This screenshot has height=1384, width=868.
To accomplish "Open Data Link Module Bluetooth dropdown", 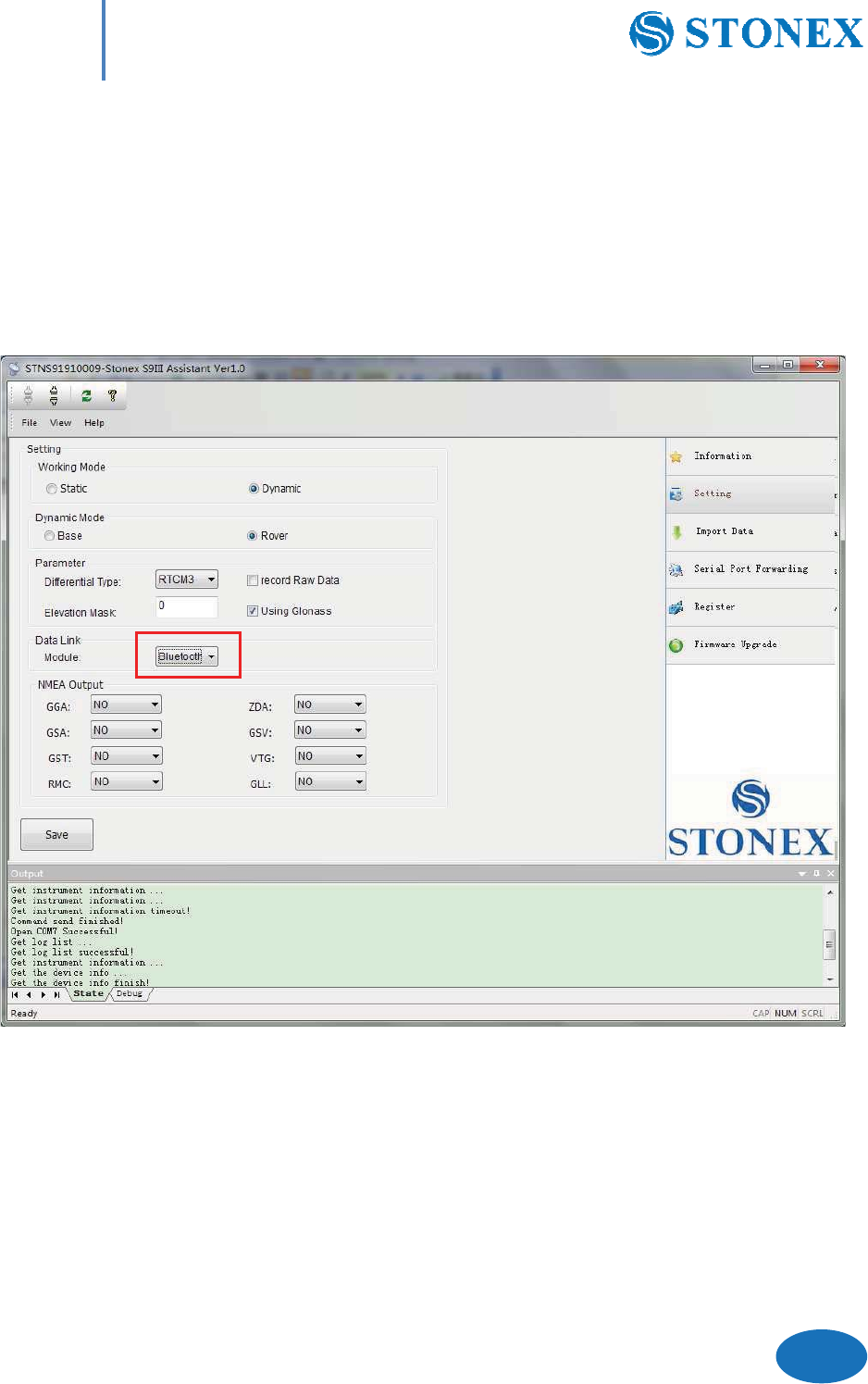I will [187, 656].
